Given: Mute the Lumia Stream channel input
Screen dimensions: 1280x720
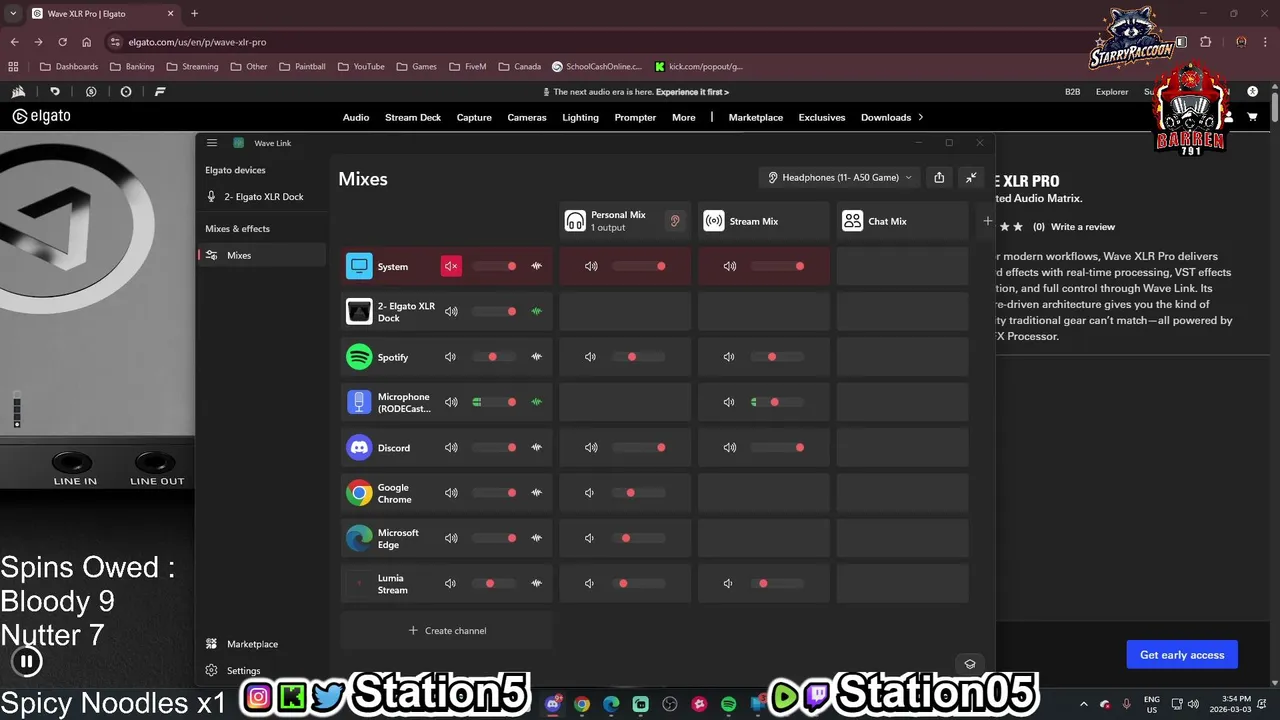Looking at the screenshot, I should [x=451, y=584].
